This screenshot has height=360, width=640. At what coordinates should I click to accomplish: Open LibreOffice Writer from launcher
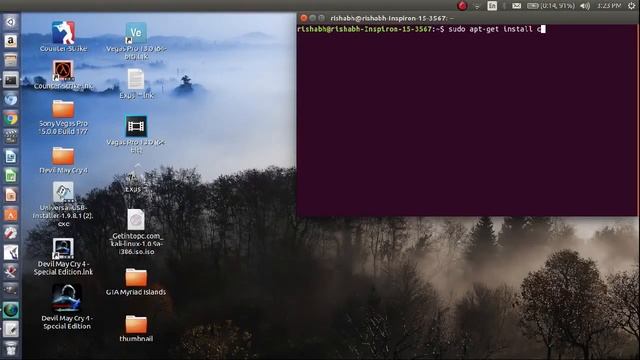click(x=11, y=157)
